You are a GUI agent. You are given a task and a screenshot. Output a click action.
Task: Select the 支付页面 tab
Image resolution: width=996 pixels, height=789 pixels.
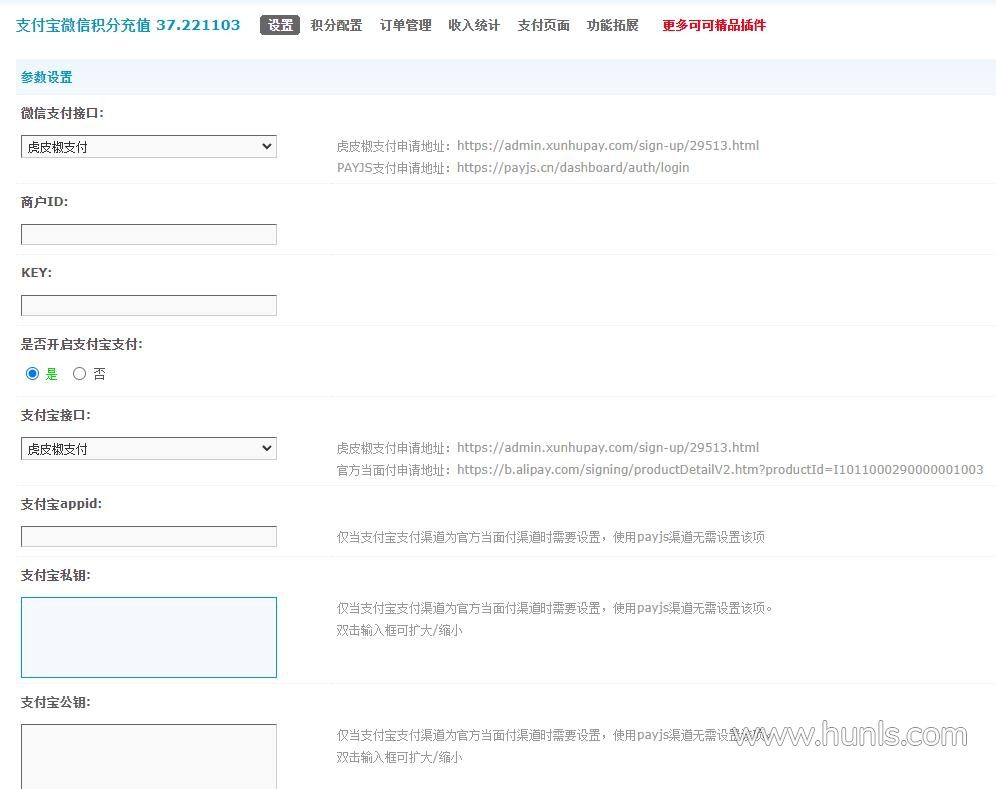click(x=544, y=25)
